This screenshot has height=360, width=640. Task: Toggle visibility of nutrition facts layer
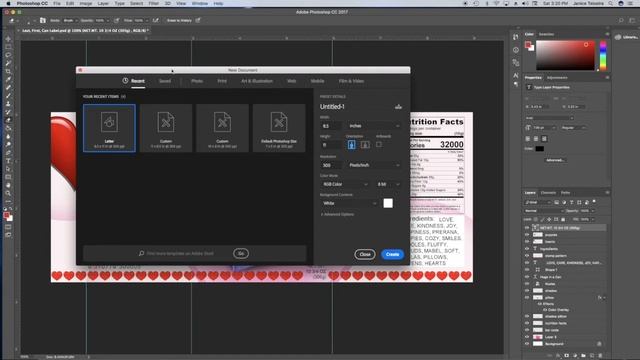[527, 323]
